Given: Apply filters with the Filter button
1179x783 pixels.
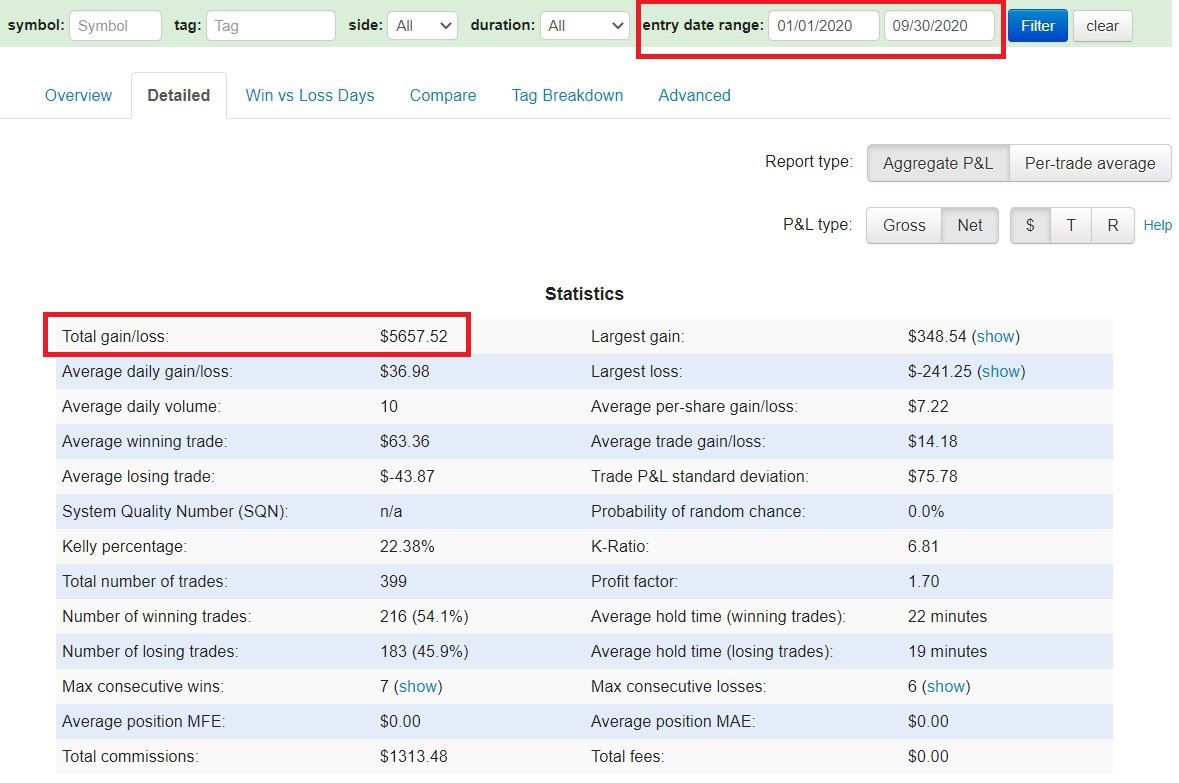Looking at the screenshot, I should click(1038, 26).
